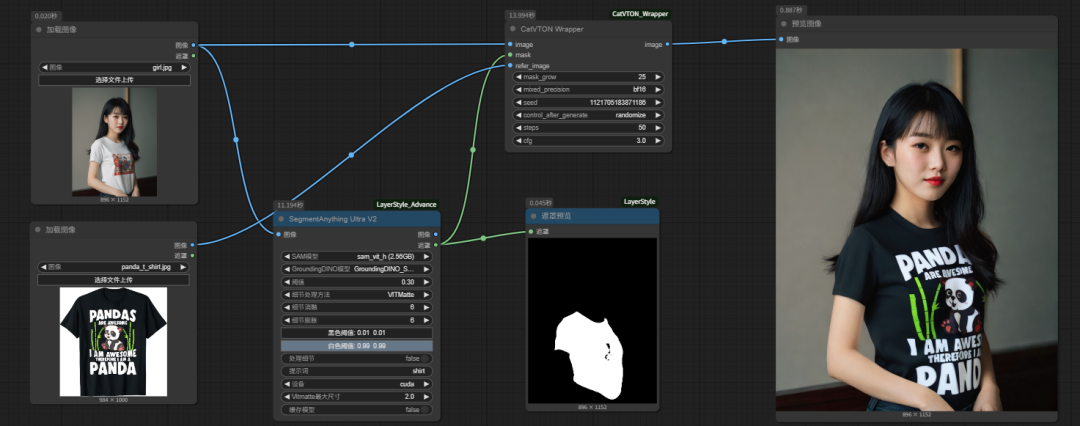
Task: Open the panda_t_shirt.jpg image selector dropdown
Action: tap(114, 267)
